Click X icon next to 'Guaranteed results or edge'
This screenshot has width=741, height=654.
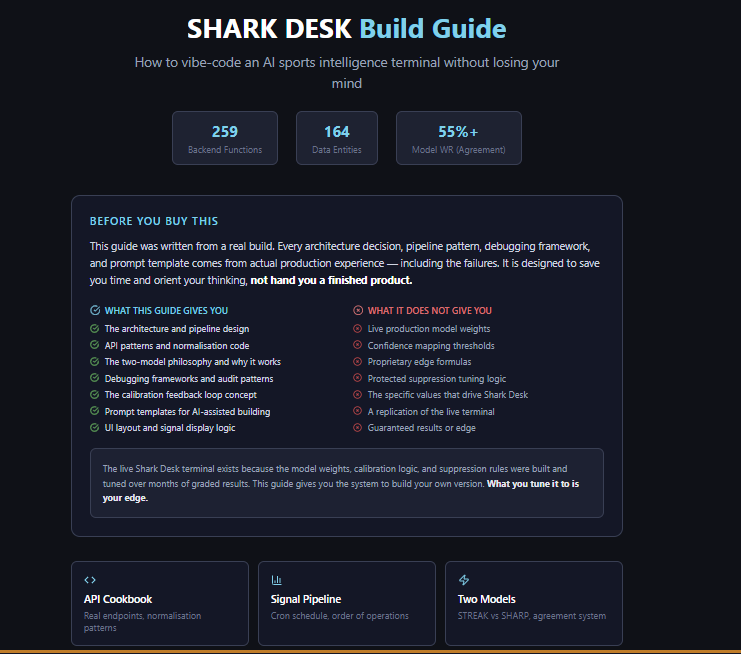point(358,428)
